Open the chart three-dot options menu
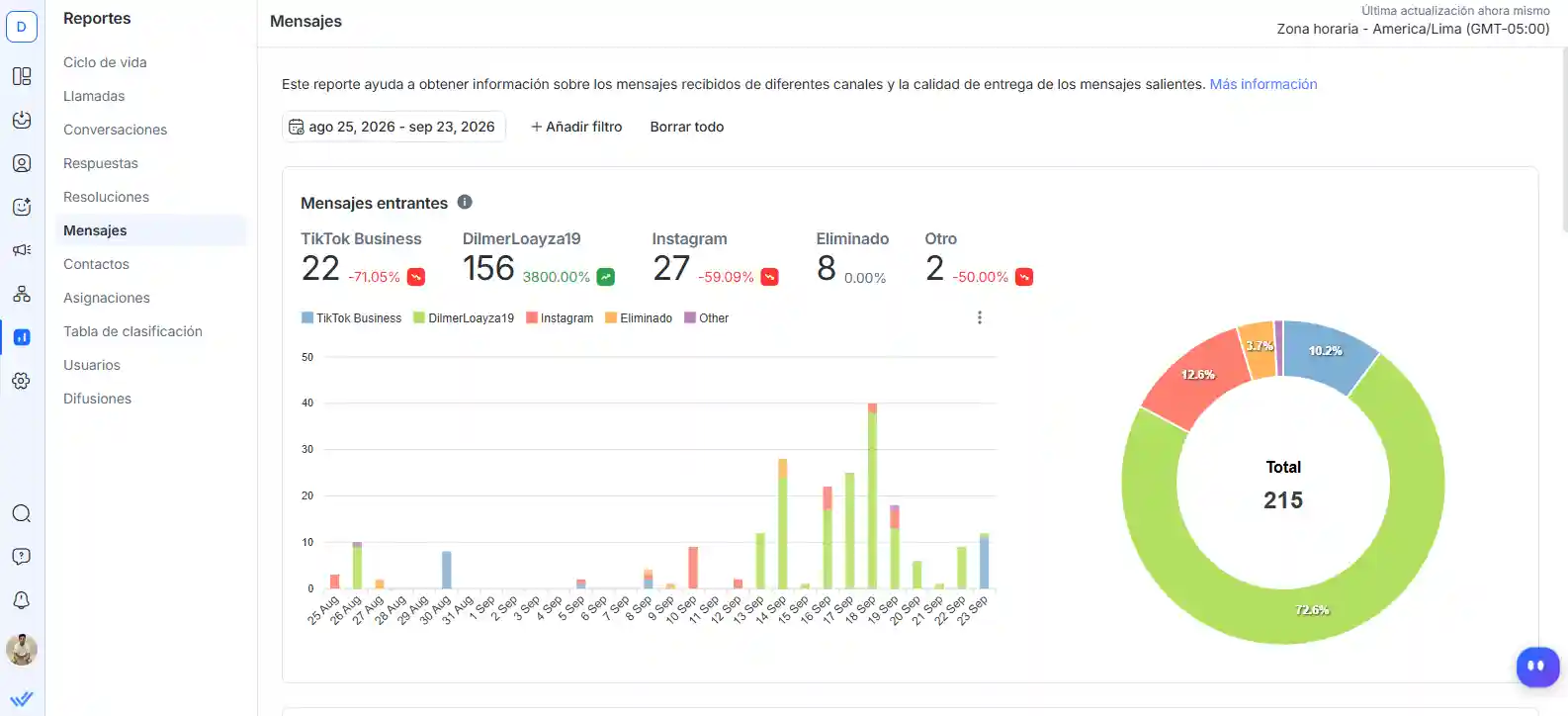Viewport: 1568px width, 716px height. click(x=980, y=317)
